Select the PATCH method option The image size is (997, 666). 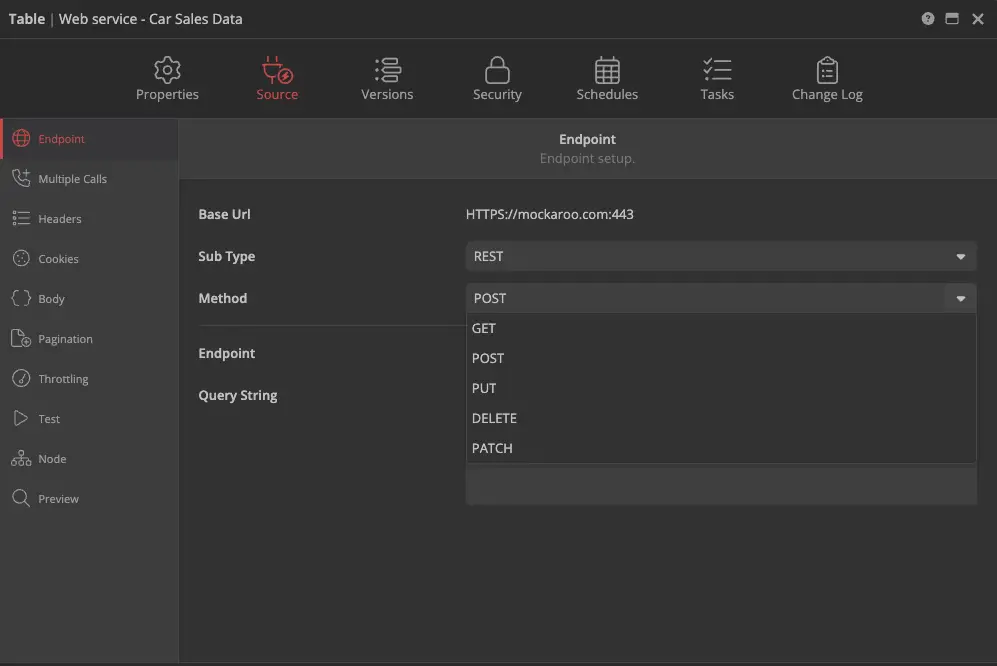pyautogui.click(x=492, y=448)
